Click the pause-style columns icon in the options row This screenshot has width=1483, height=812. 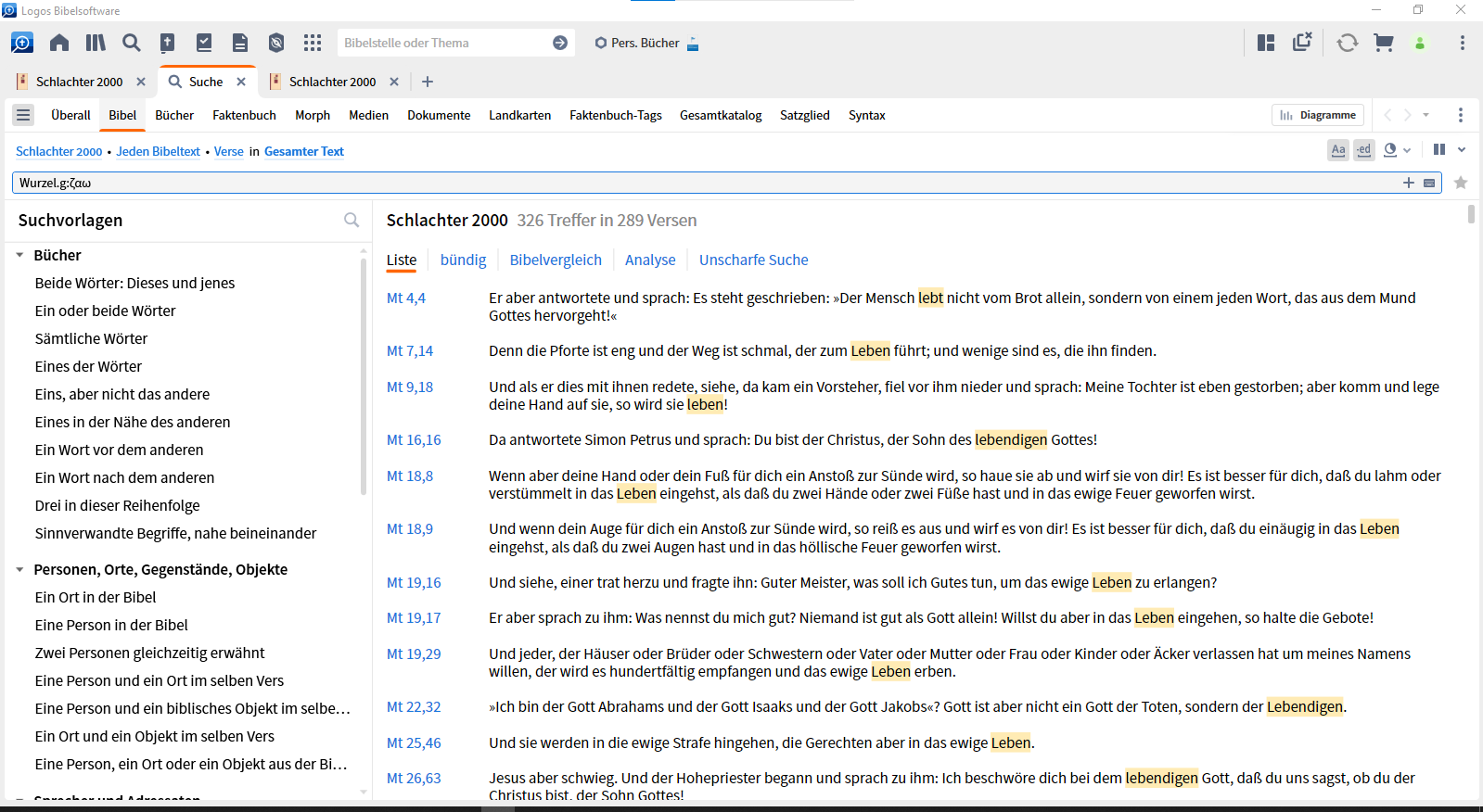[x=1439, y=149]
